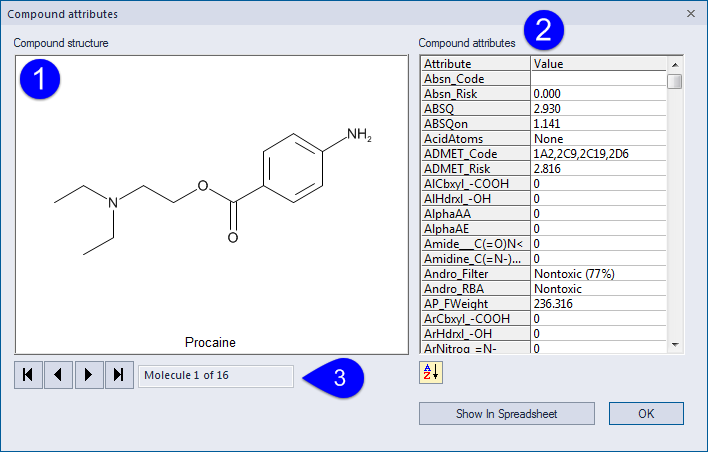Click scrollbar up arrow in attributes table
The width and height of the screenshot is (708, 452).
[x=675, y=65]
